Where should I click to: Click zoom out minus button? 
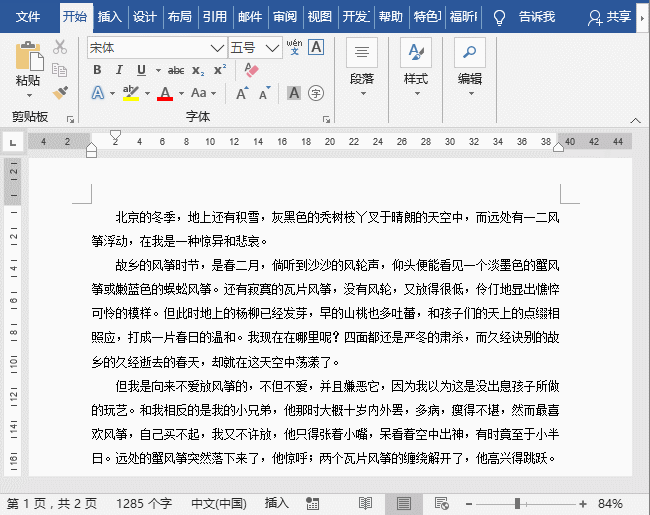[x=469, y=504]
